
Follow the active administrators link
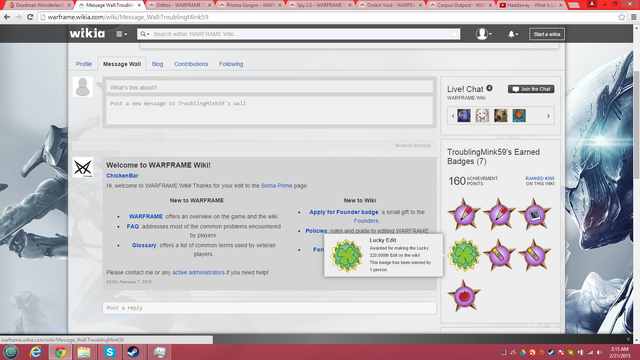(x=198, y=272)
